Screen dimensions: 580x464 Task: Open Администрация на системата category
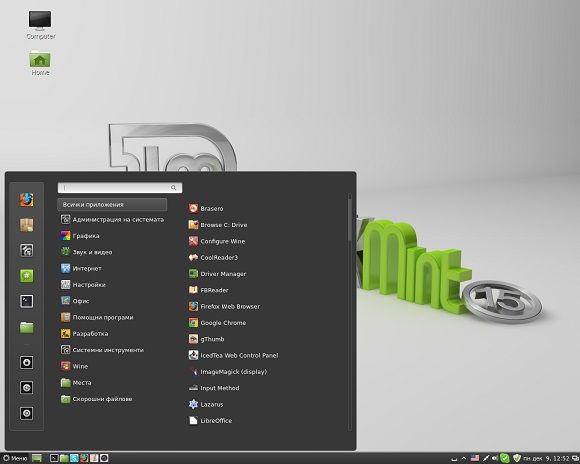pyautogui.click(x=112, y=219)
